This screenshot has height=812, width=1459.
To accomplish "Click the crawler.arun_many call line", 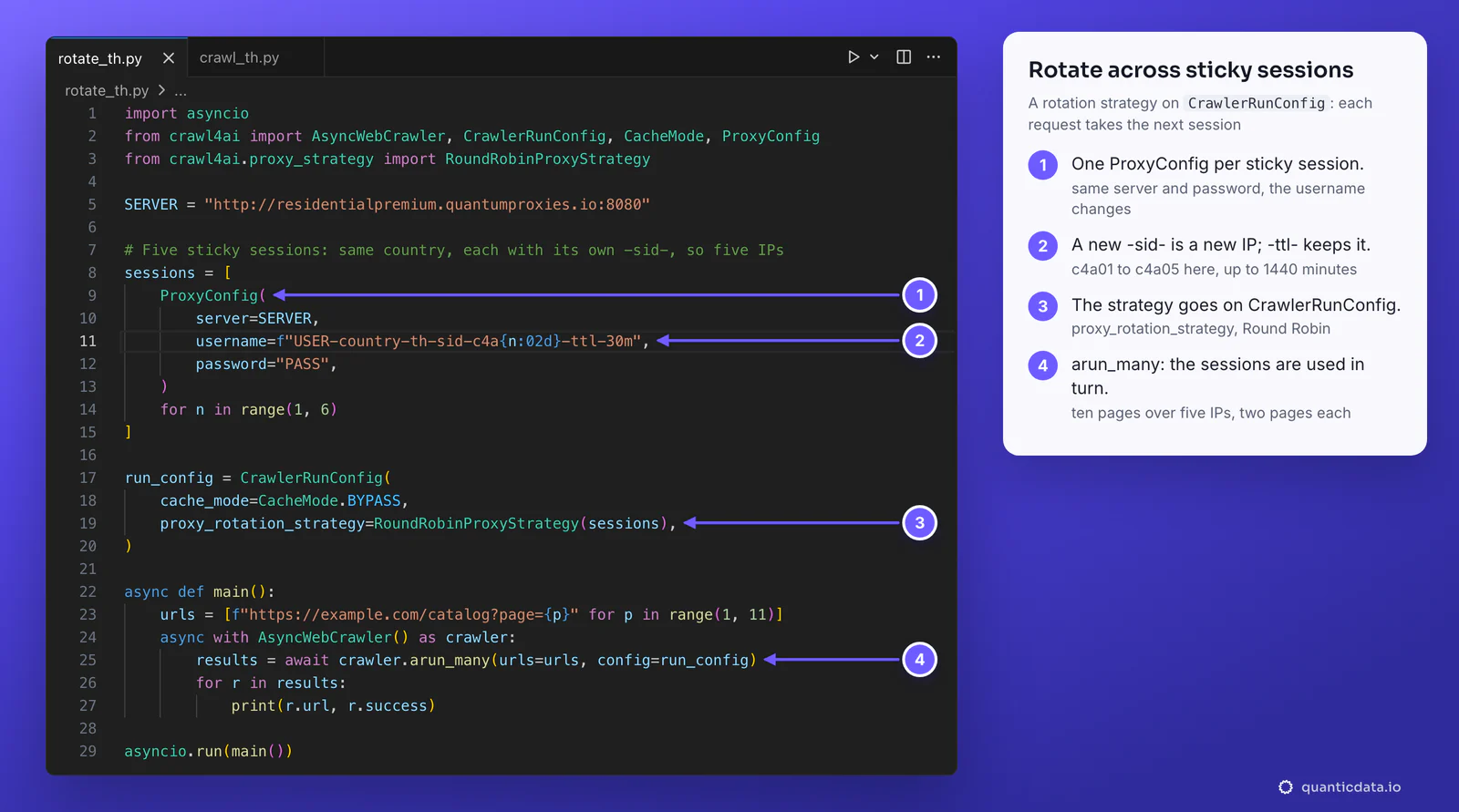I will tap(476, 660).
